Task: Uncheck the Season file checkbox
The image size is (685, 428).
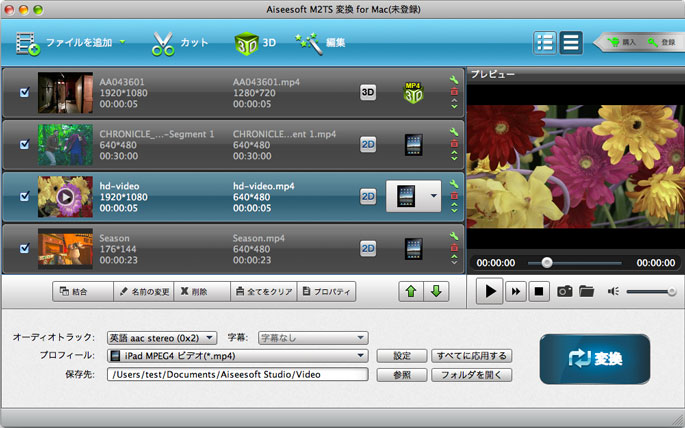Action: click(25, 248)
